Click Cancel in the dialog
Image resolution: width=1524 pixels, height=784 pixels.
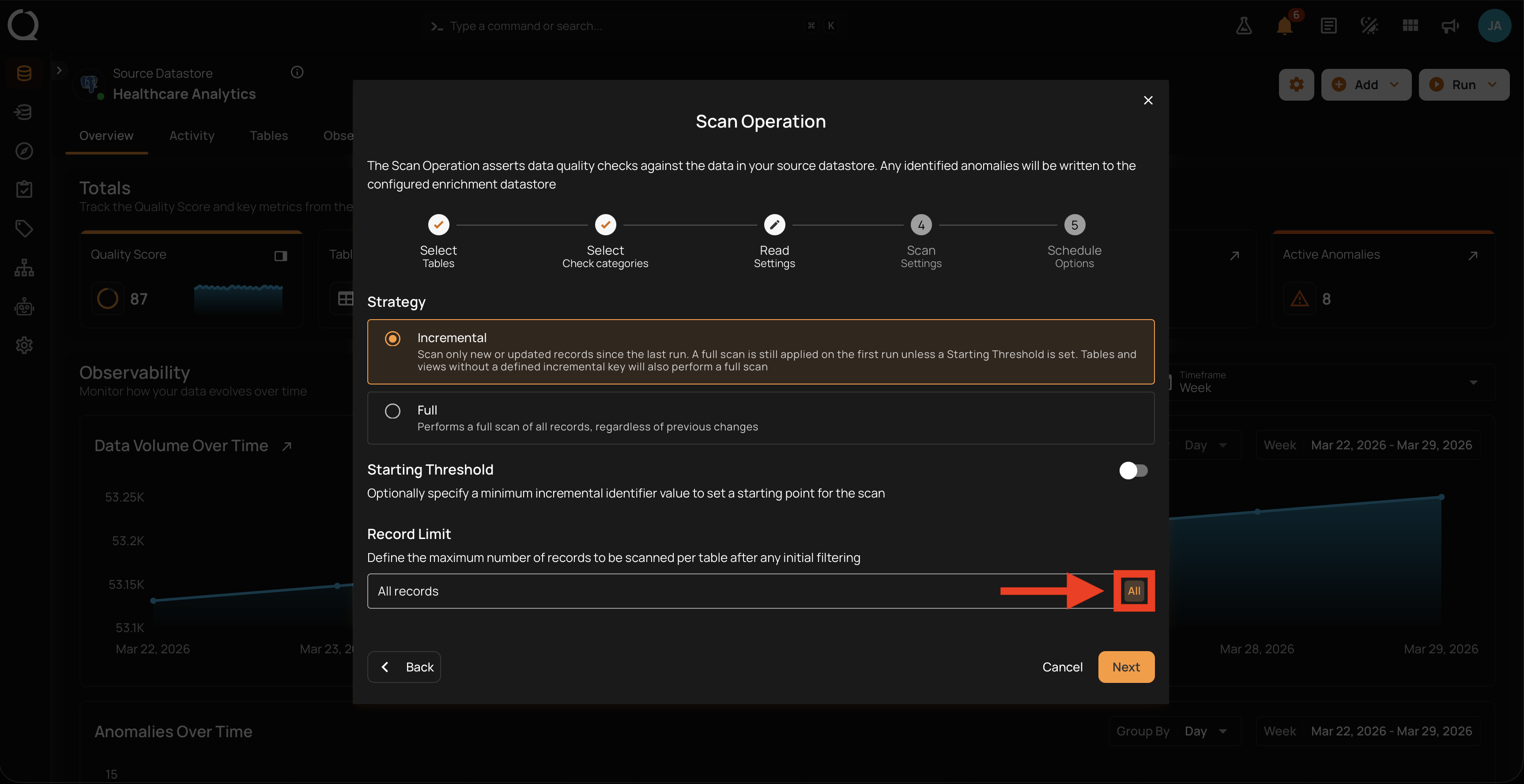coord(1062,667)
